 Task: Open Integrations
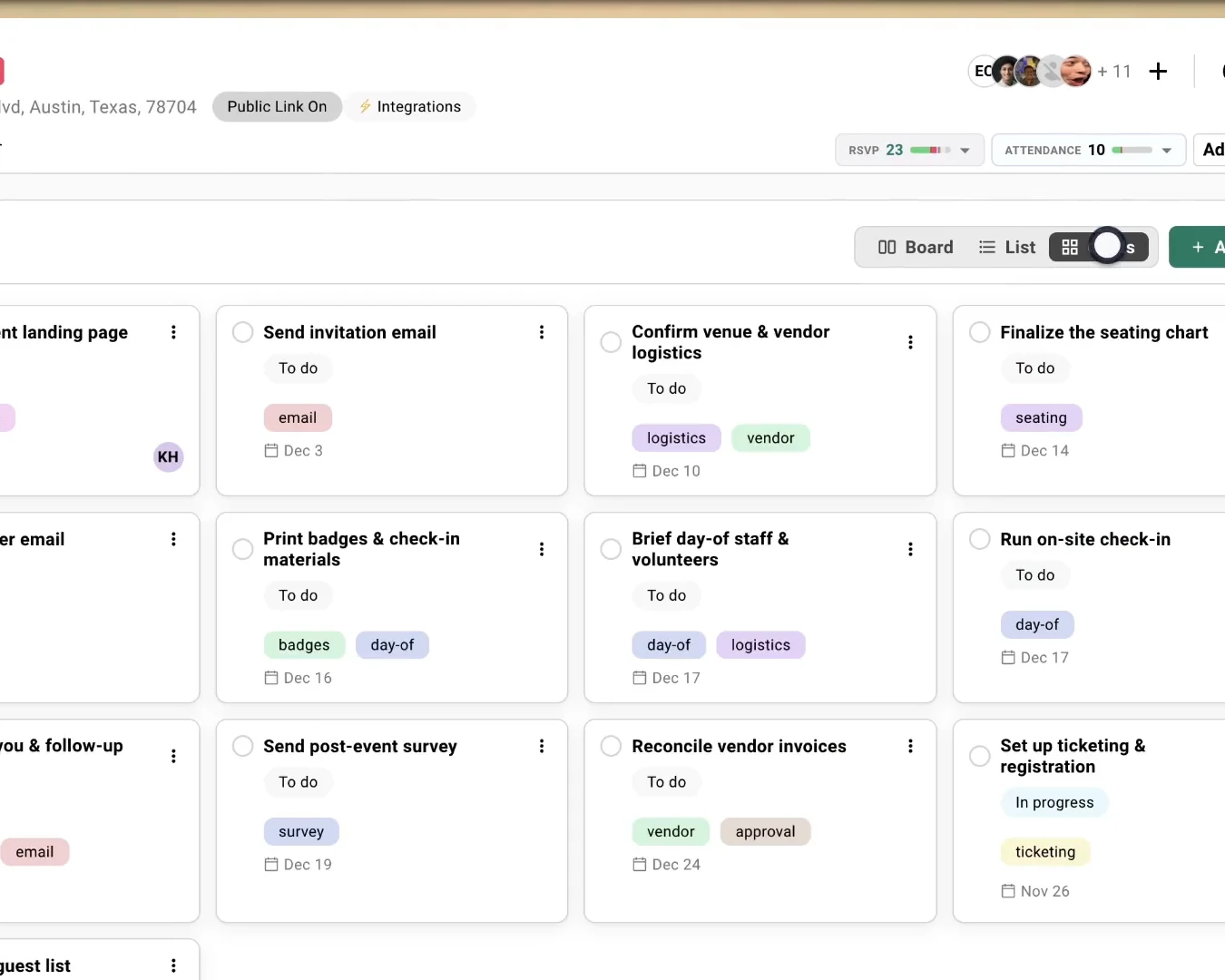tap(409, 106)
